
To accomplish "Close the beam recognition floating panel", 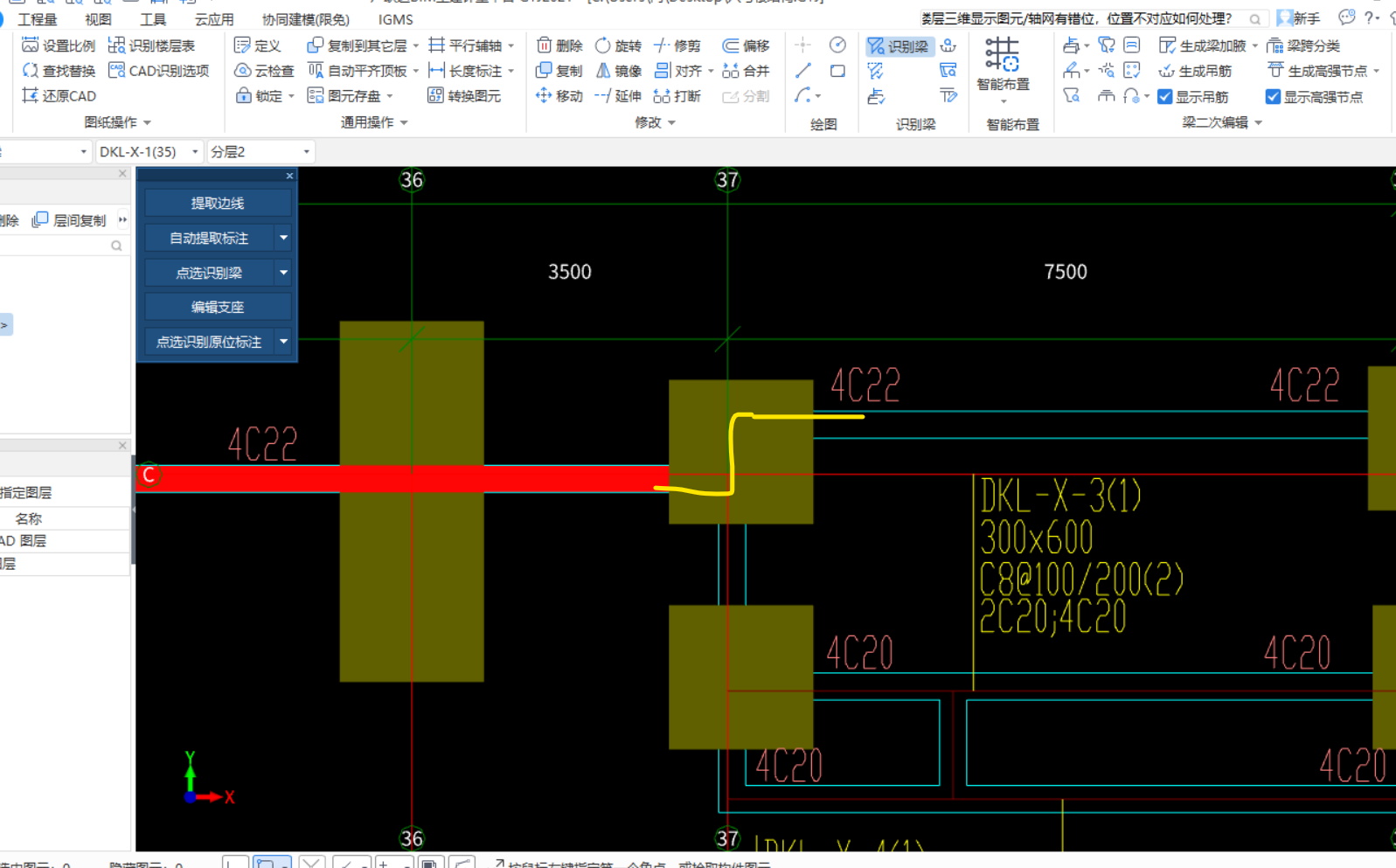I will point(289,176).
